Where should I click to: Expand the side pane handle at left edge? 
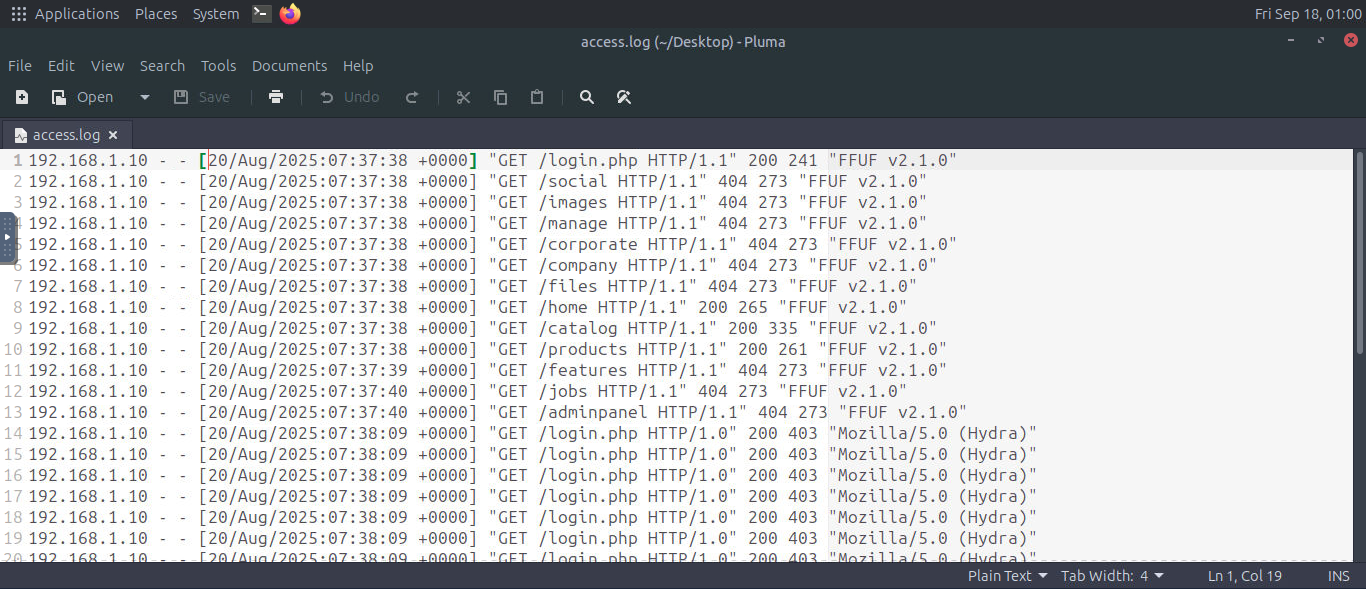(7, 237)
